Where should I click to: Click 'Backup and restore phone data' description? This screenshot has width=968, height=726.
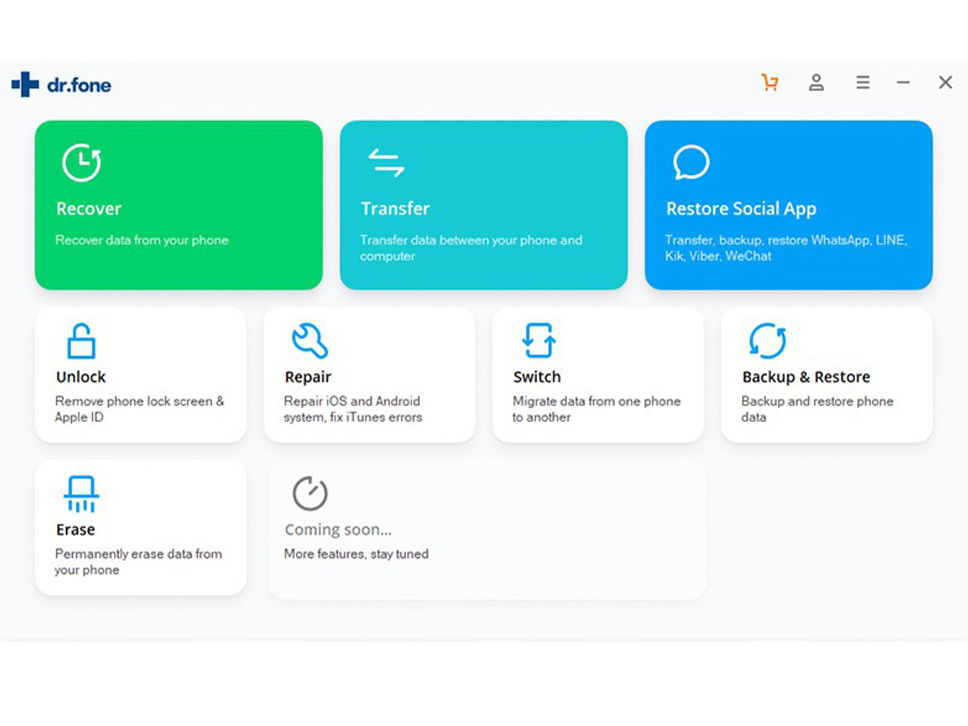coord(817,409)
